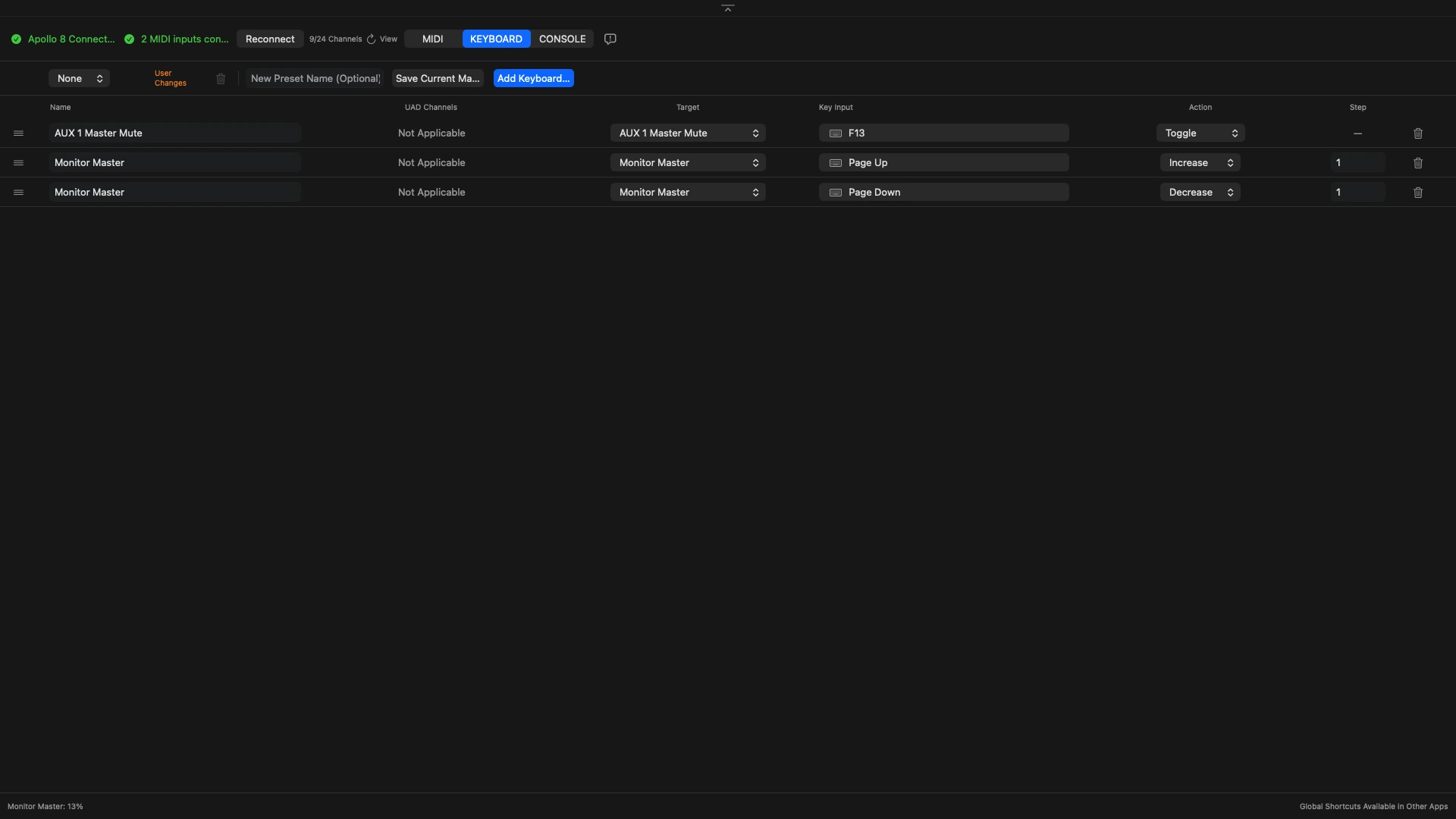Viewport: 1456px width, 819px height.
Task: Click drag handle of Page Up mapping row
Action: tap(18, 163)
